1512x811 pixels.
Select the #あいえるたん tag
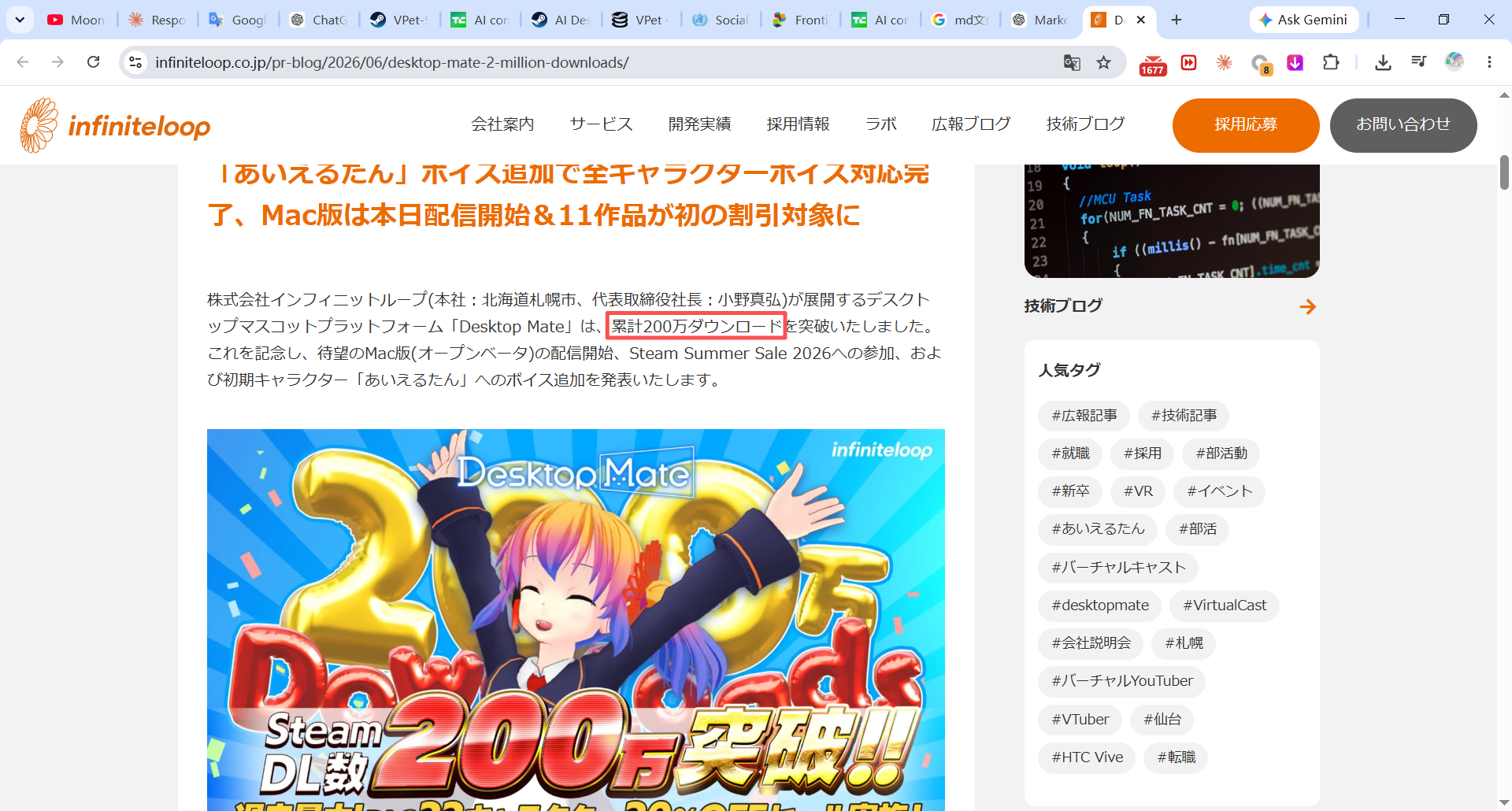(1098, 529)
